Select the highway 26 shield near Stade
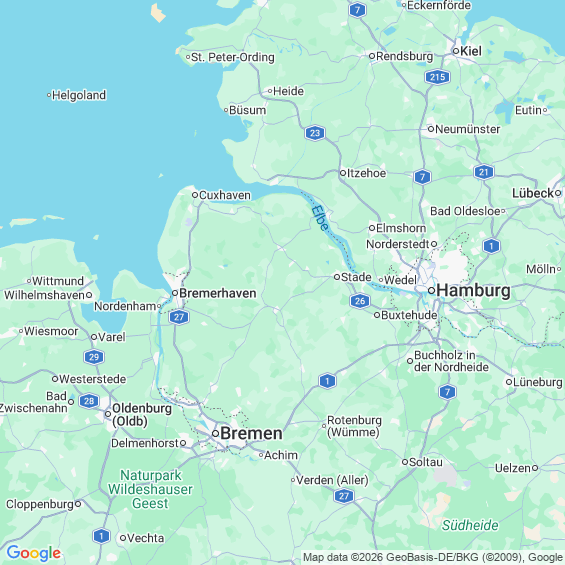Screen dimensions: 565x565 (360, 301)
